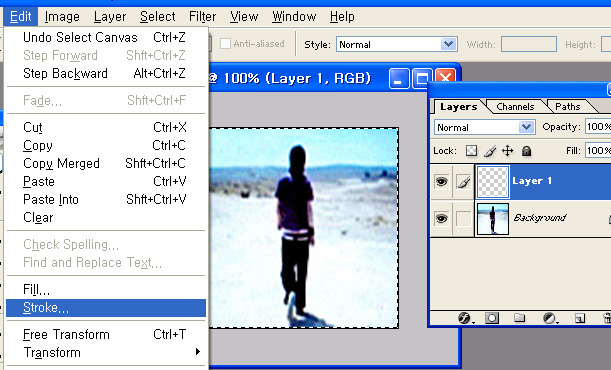
Task: Choose Undo Select Canvas
Action: tap(106, 37)
